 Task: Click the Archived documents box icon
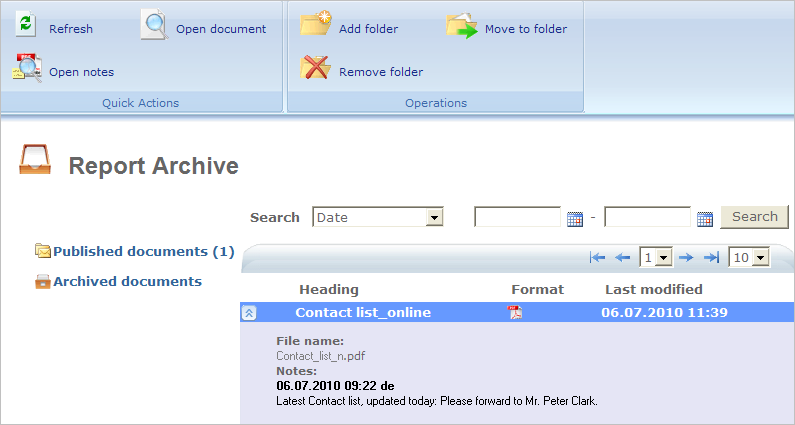[43, 281]
